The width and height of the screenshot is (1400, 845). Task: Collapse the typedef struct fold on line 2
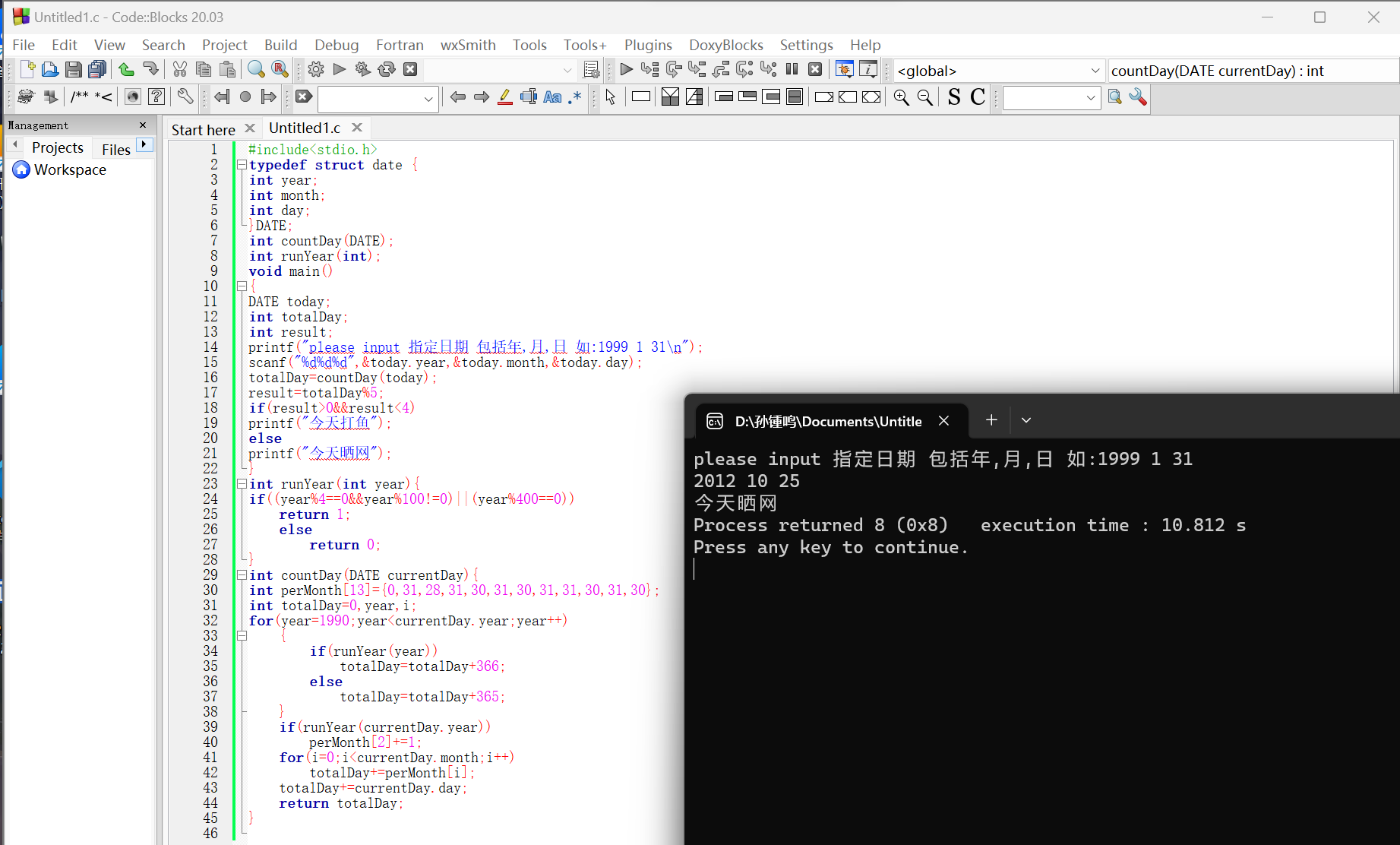[242, 165]
